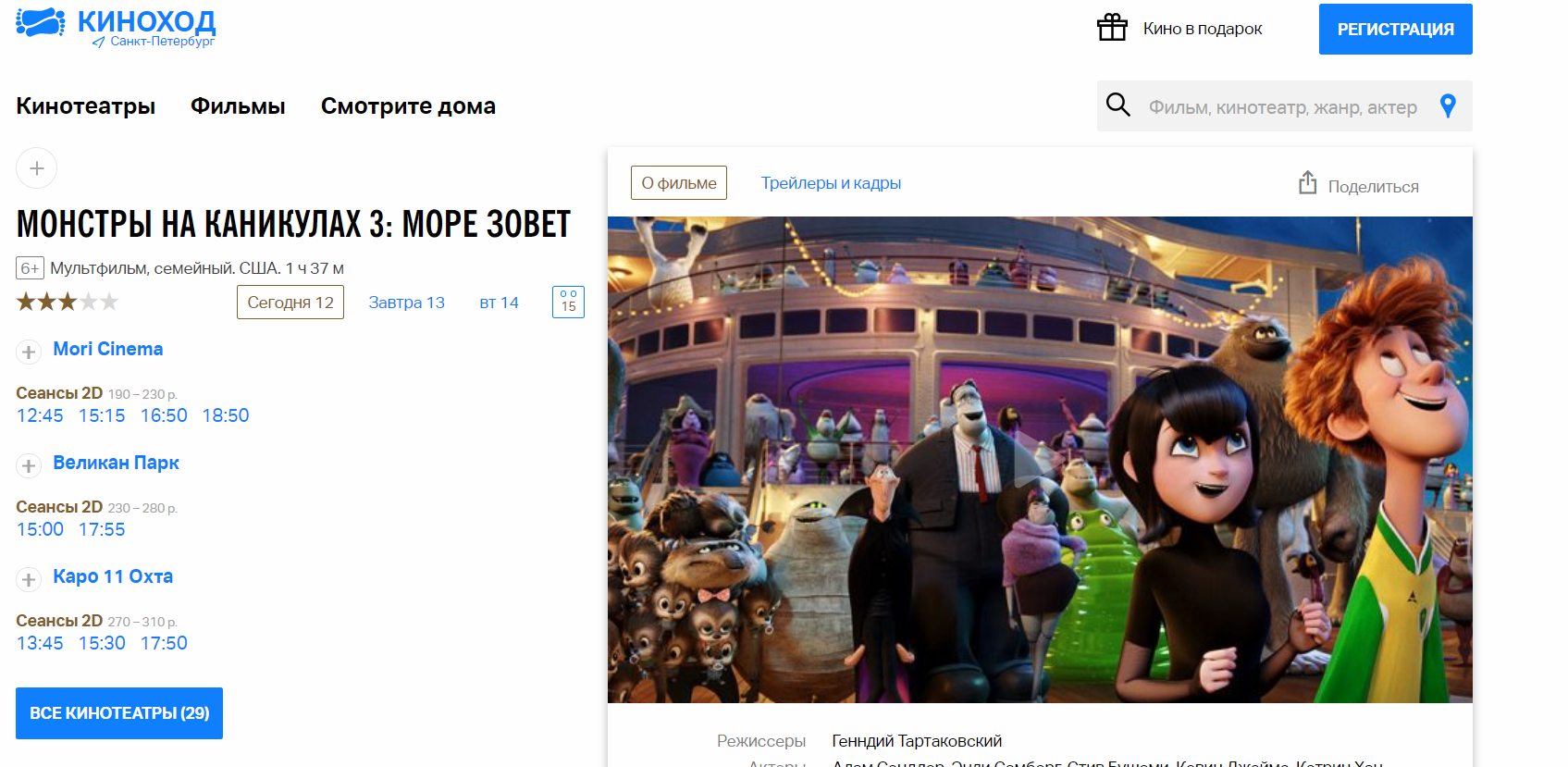
Task: Choose the 15:15 session at Mori Cinema
Action: click(102, 415)
